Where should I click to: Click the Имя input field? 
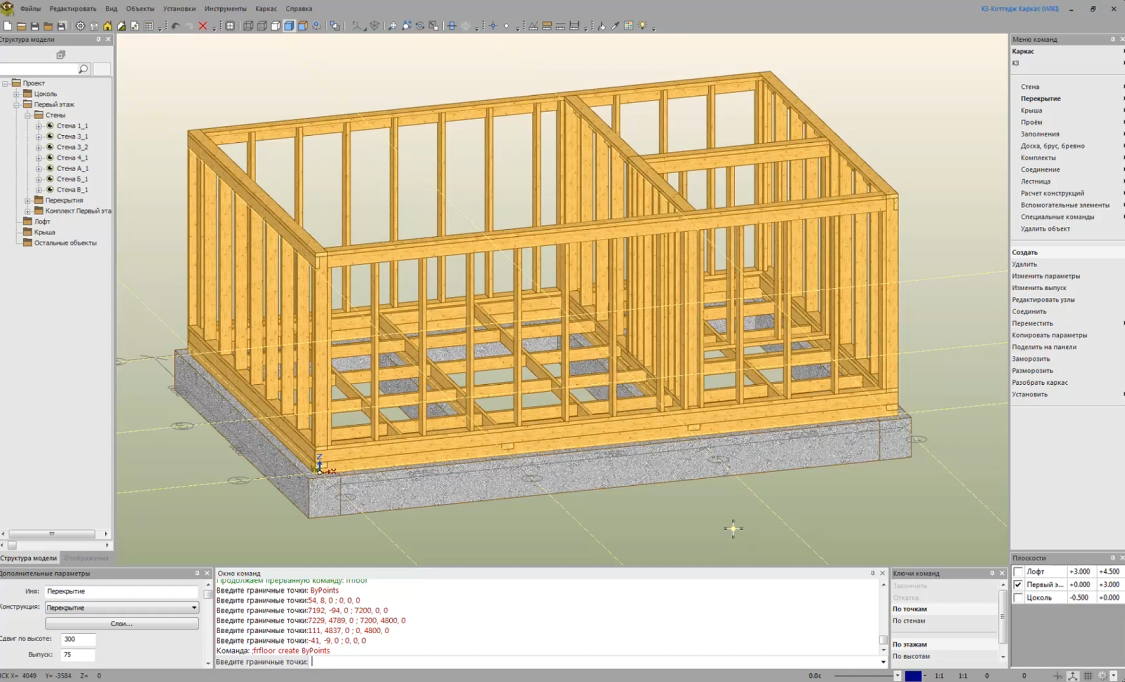[121, 592]
